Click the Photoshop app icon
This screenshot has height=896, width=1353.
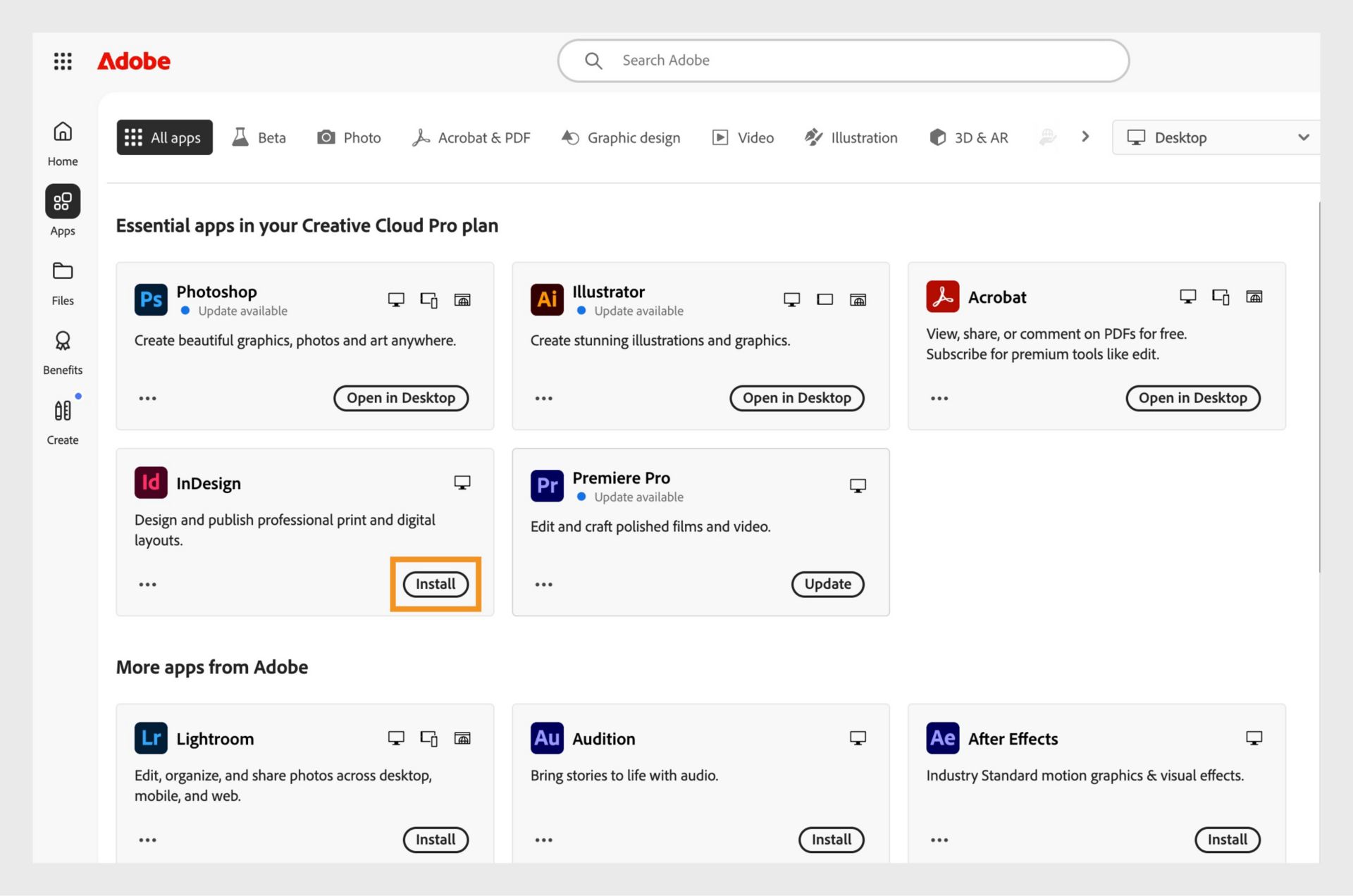(x=151, y=299)
